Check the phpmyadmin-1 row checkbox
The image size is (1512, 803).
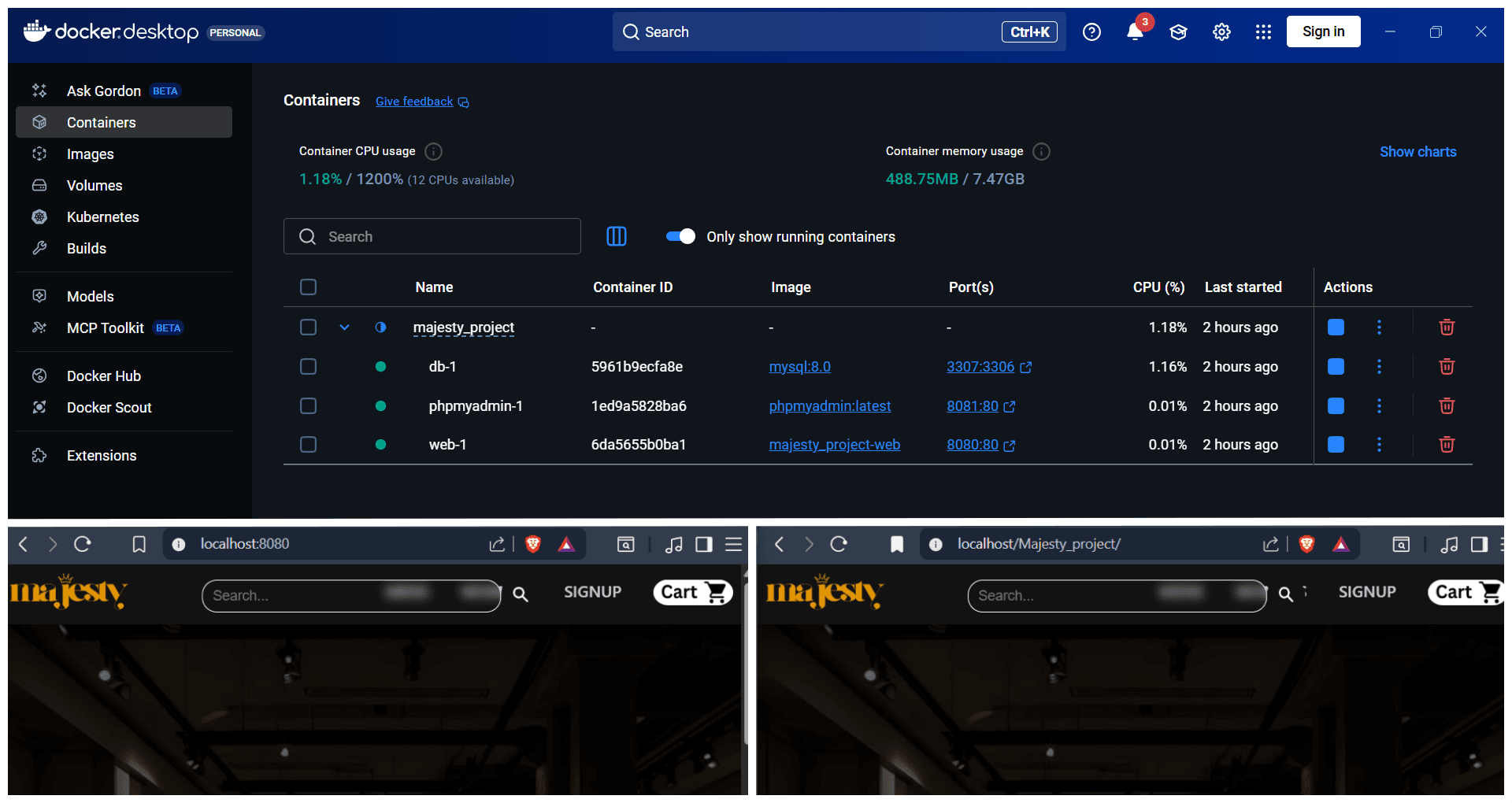309,406
